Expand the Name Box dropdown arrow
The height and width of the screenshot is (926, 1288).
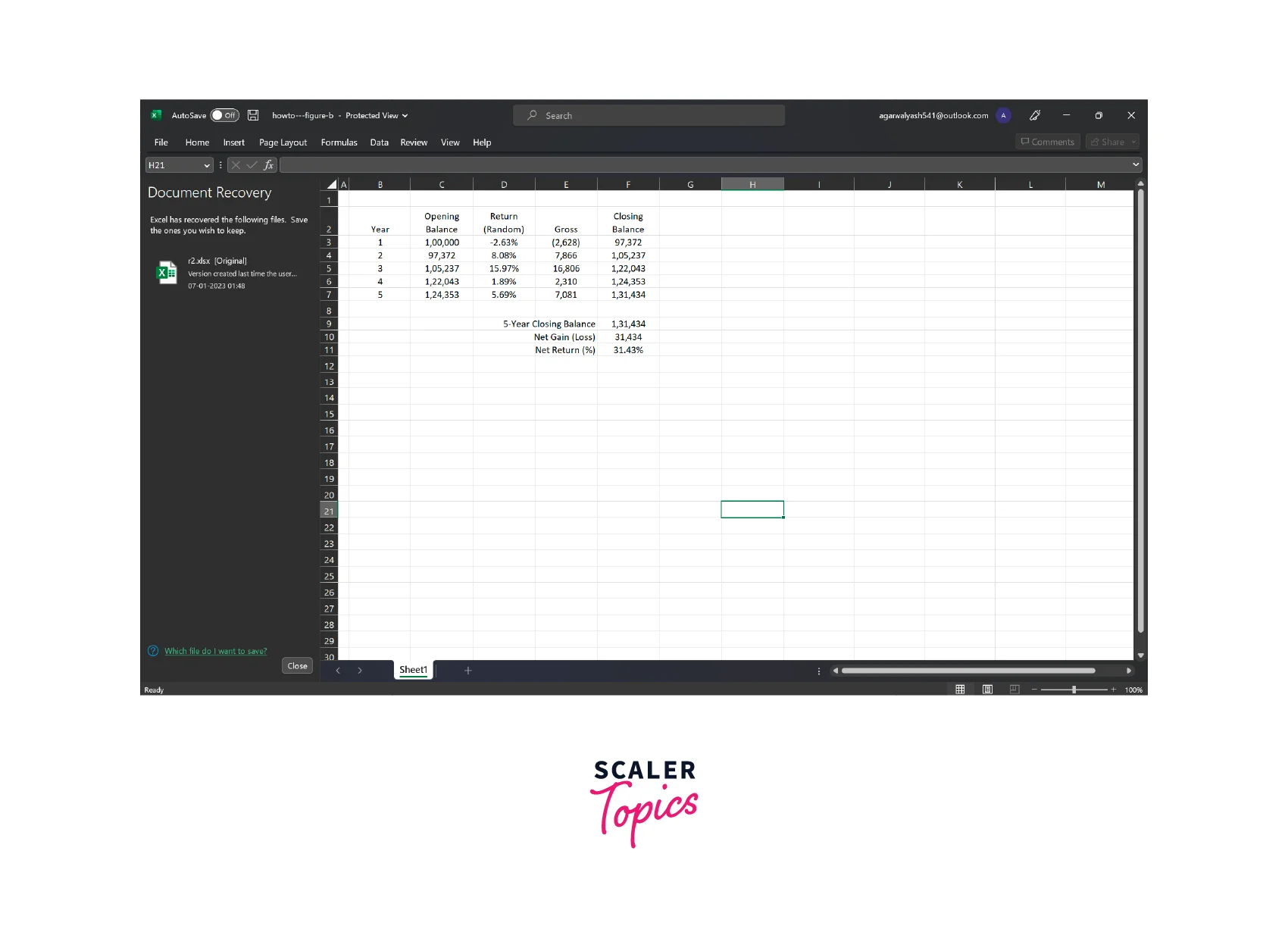coord(206,165)
